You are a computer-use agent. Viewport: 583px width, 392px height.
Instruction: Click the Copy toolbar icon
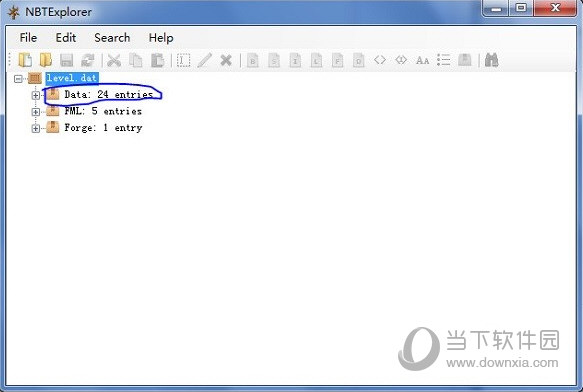pyautogui.click(x=136, y=60)
